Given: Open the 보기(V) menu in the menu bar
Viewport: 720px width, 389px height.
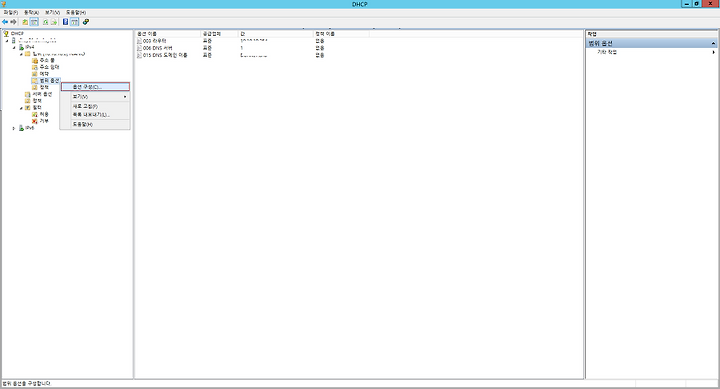Looking at the screenshot, I should coord(52,12).
